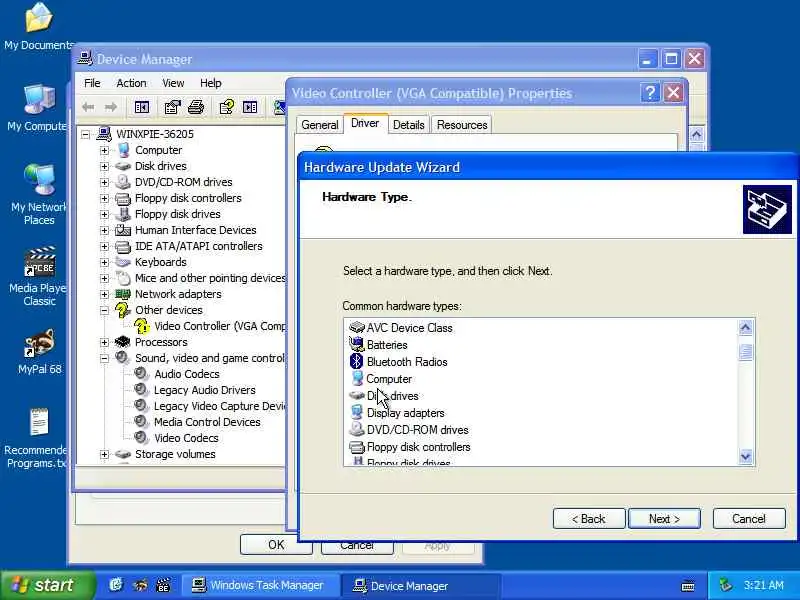Switch to the Details tab in Properties
The height and width of the screenshot is (600, 800).
click(408, 125)
